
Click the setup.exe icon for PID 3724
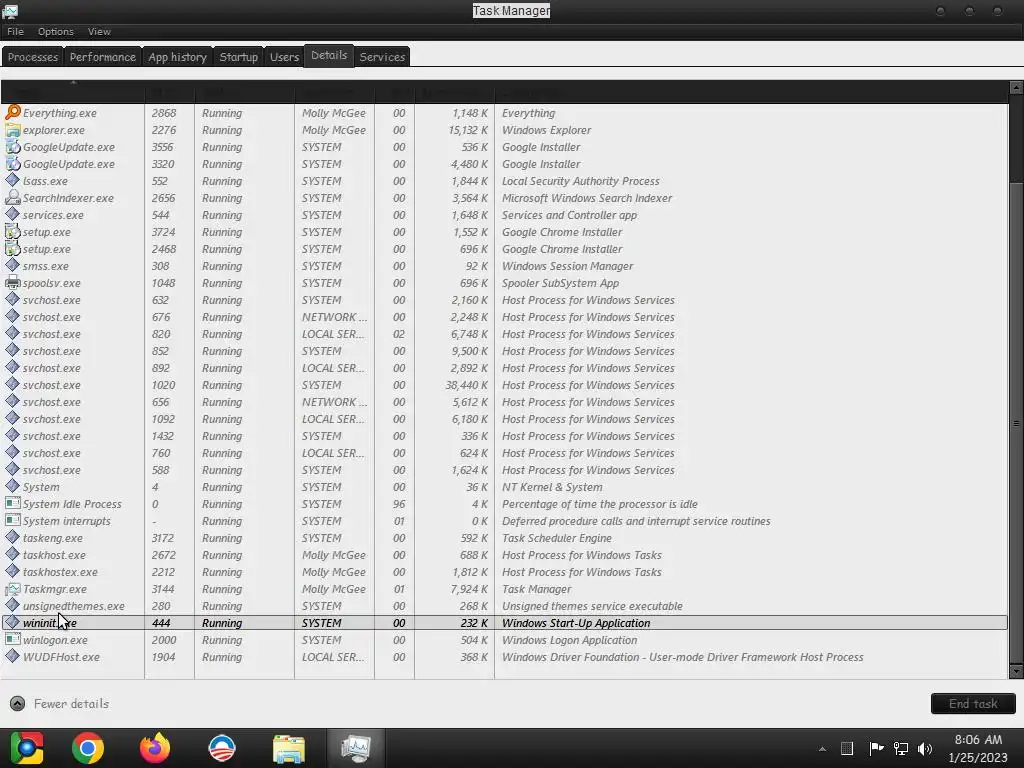coord(12,231)
